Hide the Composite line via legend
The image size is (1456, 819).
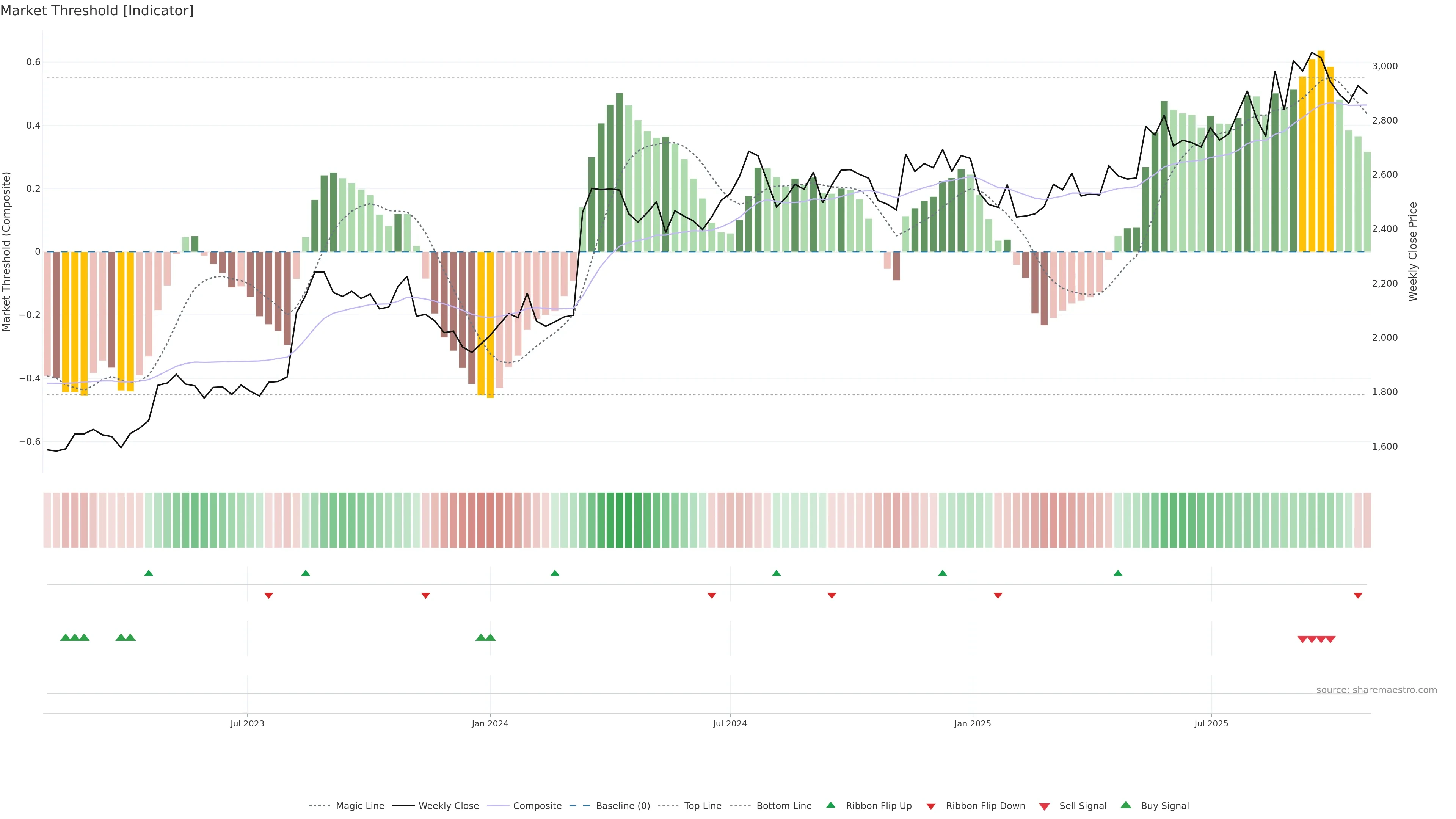point(537,806)
